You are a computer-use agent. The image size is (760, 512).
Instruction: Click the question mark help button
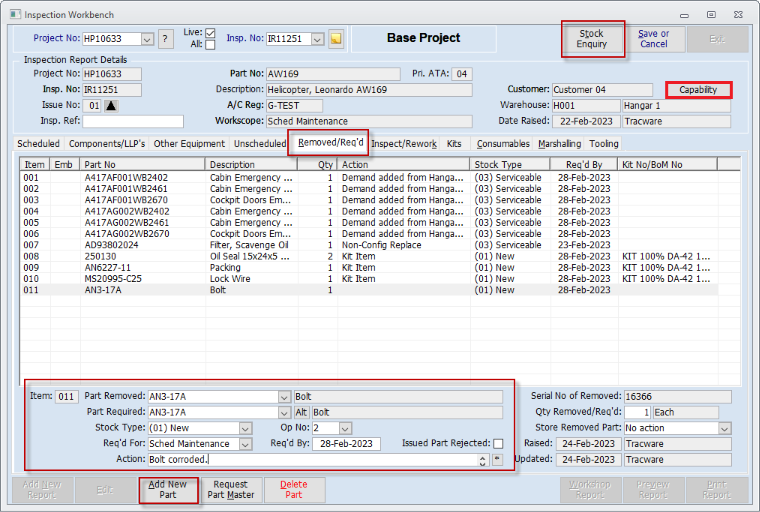pyautogui.click(x=166, y=39)
